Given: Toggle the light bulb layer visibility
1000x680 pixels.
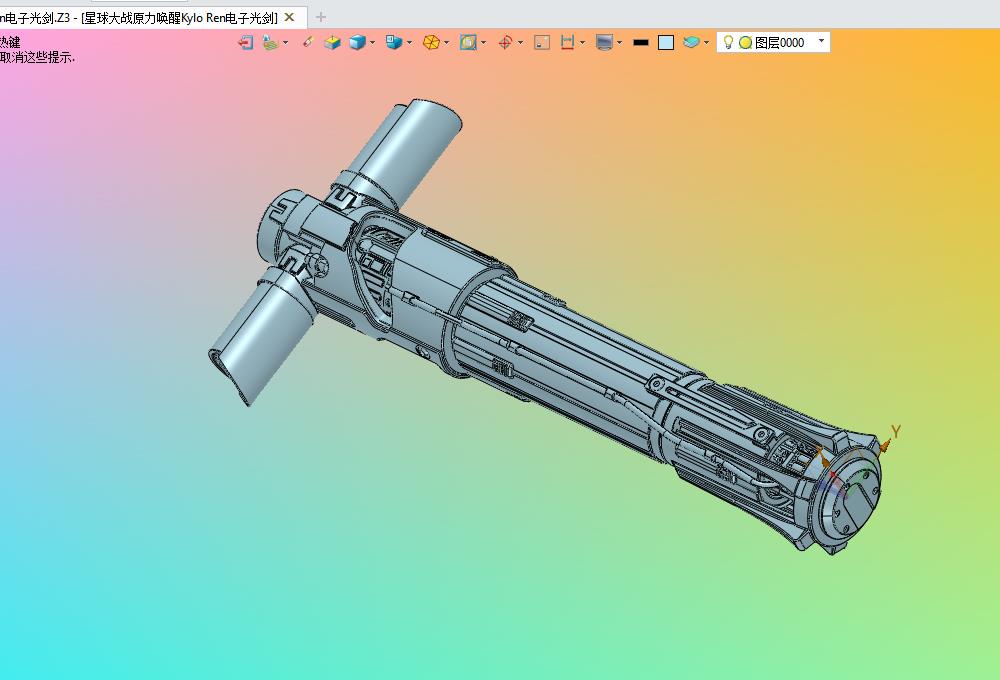Looking at the screenshot, I should tap(728, 42).
